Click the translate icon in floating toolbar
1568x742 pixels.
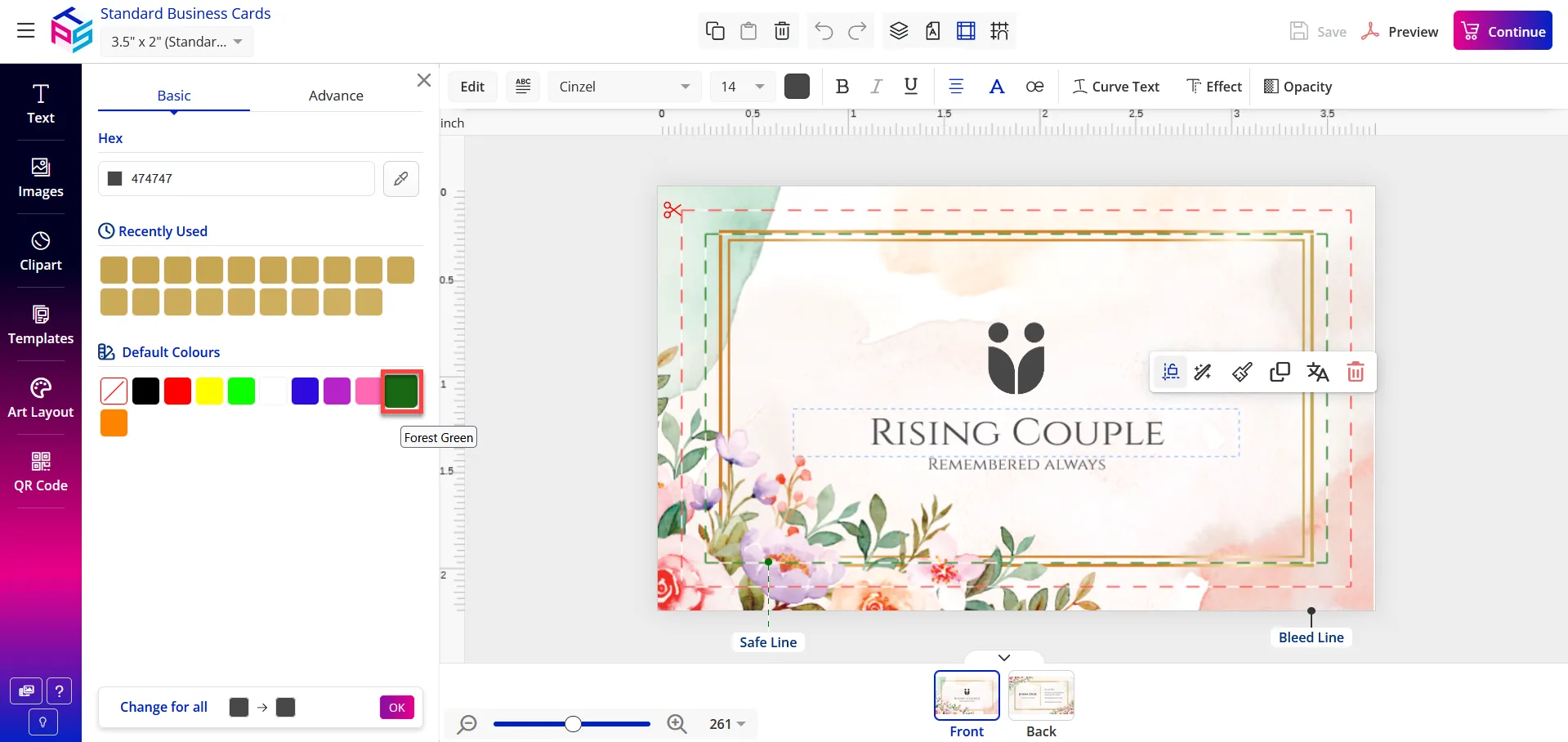pos(1317,372)
